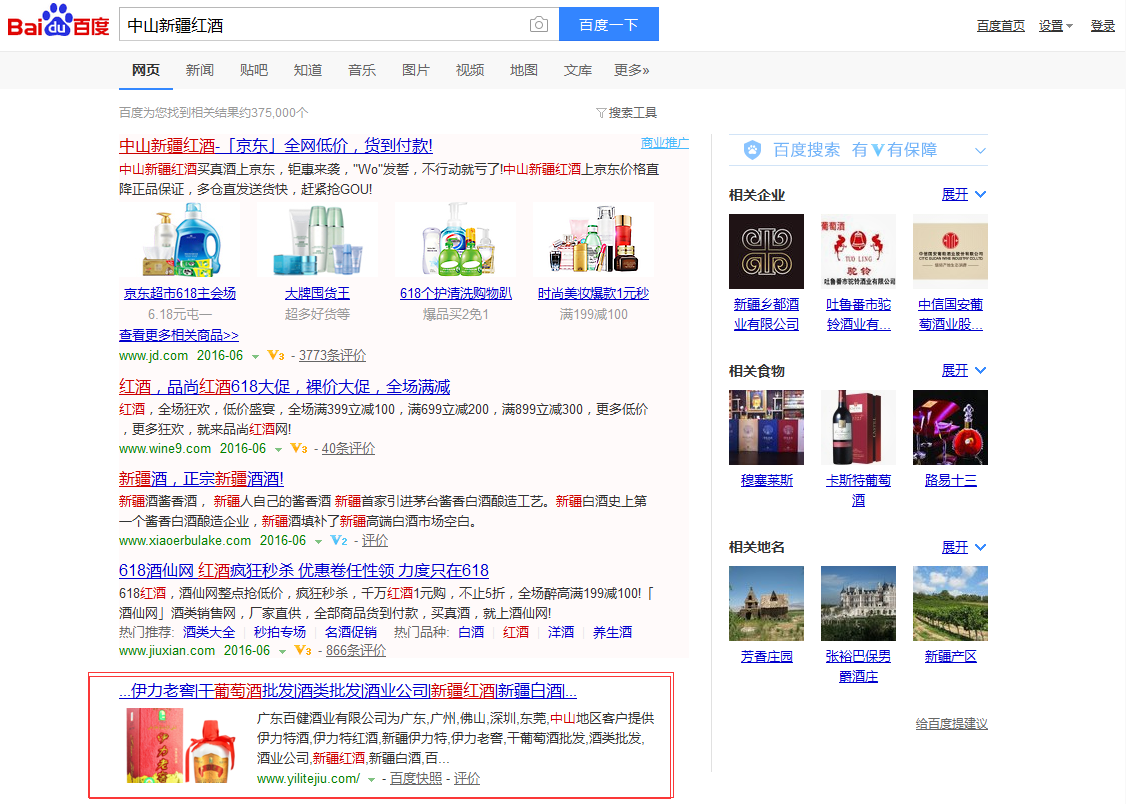Image resolution: width=1126 pixels, height=804 pixels.
Task: Switch to the 地图 tab
Action: (524, 70)
